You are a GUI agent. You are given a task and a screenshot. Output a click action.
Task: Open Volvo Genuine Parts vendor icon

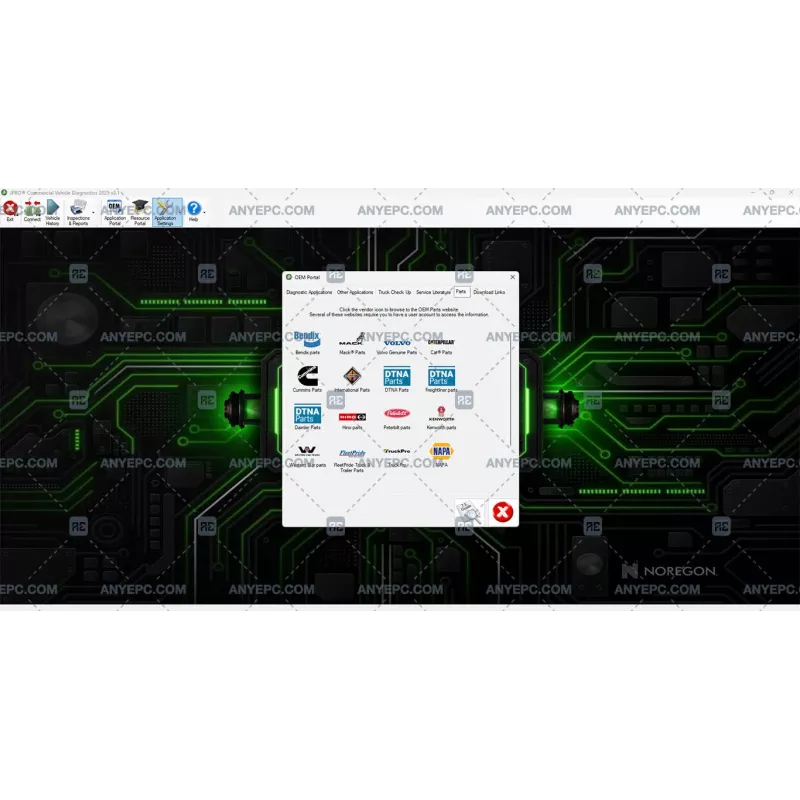pos(397,343)
